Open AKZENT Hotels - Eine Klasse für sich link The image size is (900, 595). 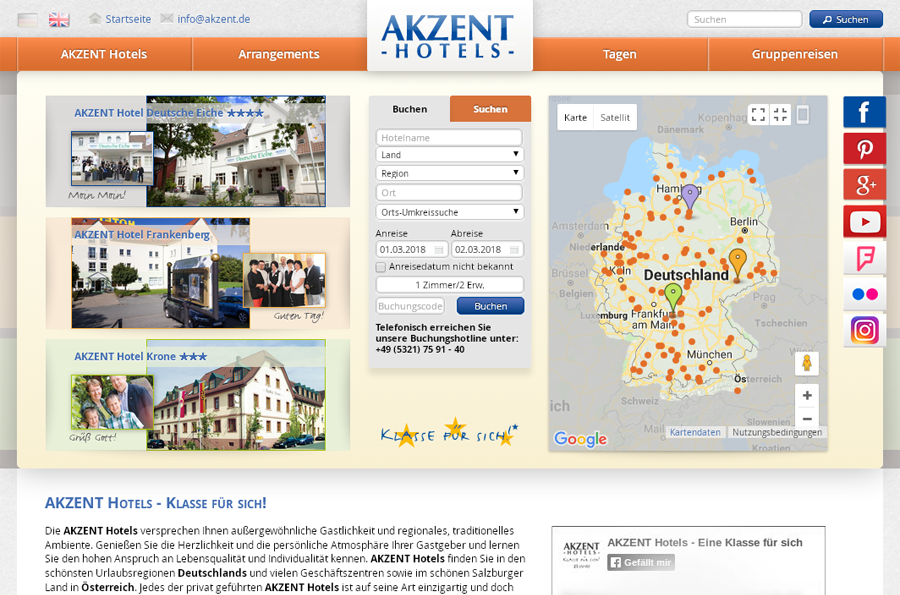705,543
